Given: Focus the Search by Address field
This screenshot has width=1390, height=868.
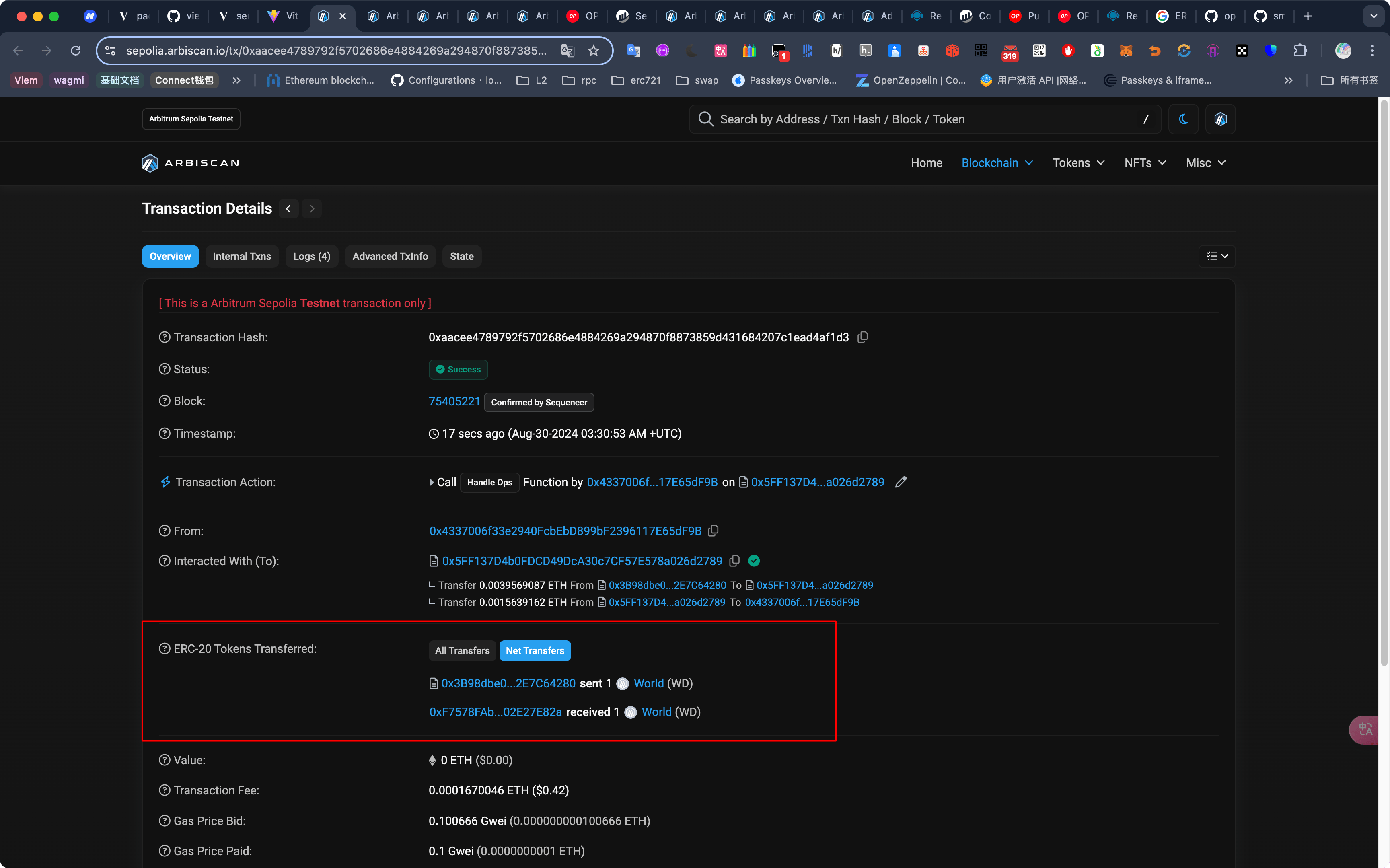Looking at the screenshot, I should coord(925,119).
